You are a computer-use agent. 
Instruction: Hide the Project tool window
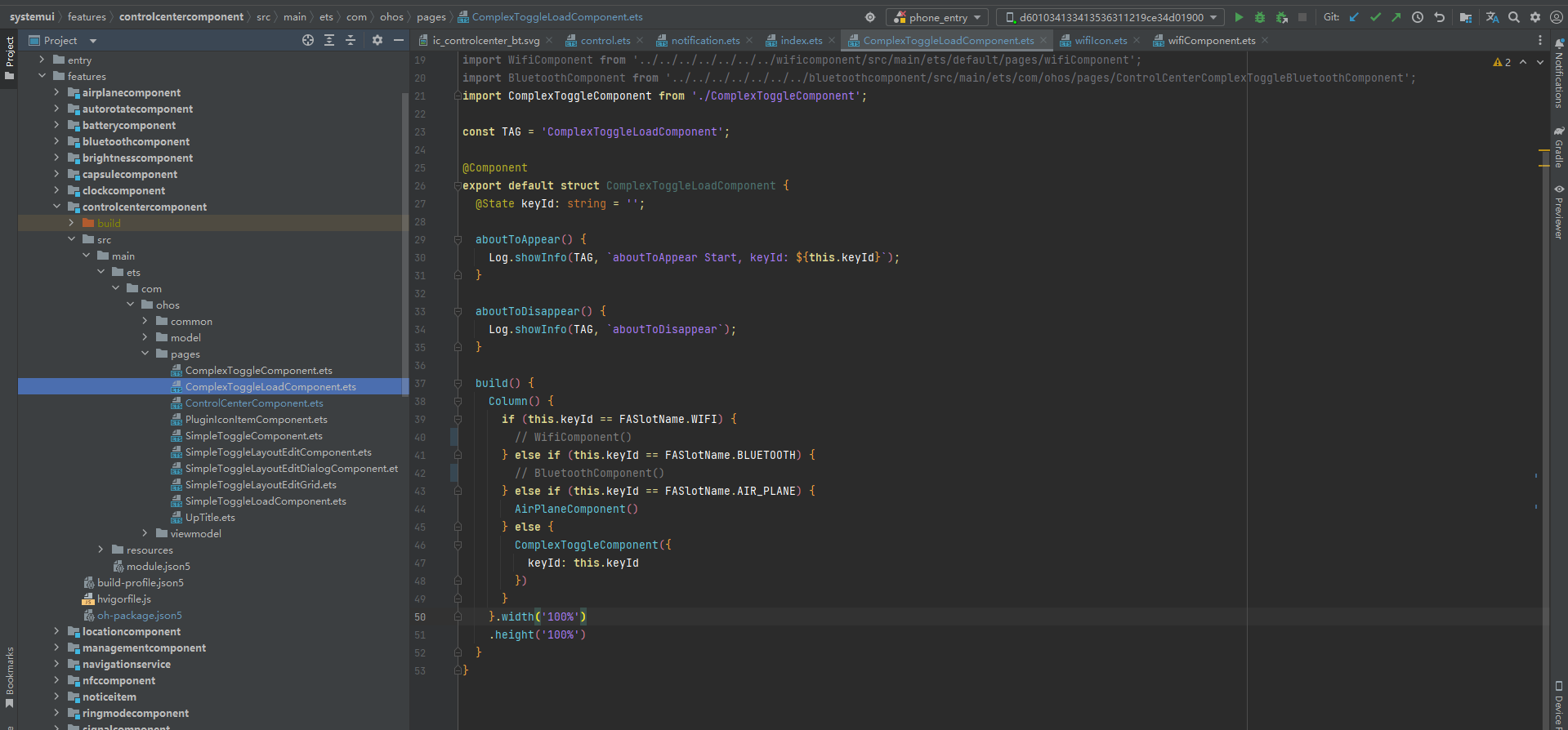coord(399,40)
